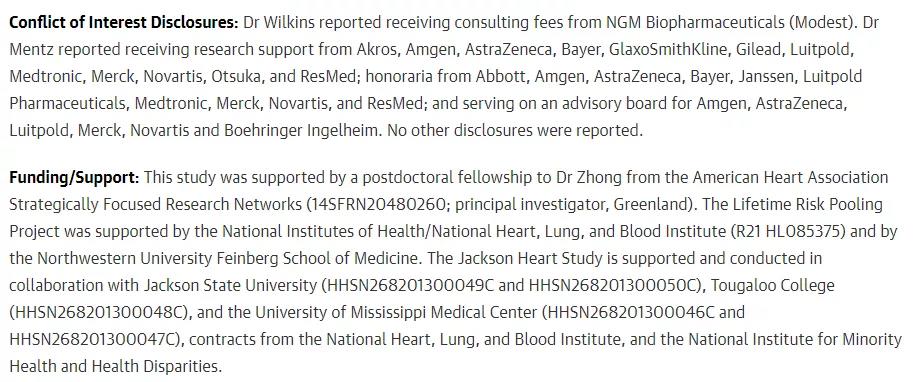The image size is (920, 382).
Task: Click the words 'American Heart Association'
Action: pos(790,177)
